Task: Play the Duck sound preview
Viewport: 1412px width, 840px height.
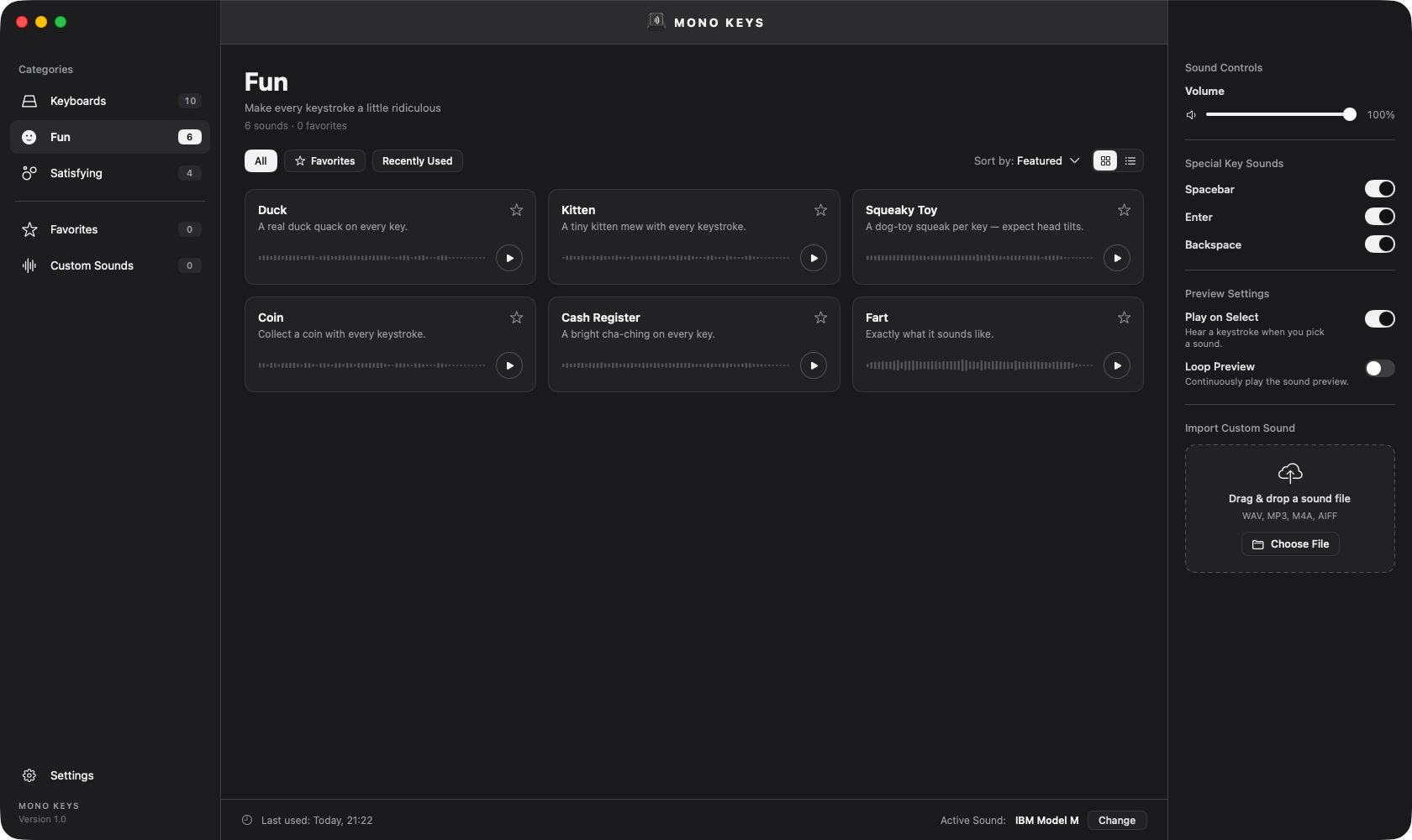Action: point(509,258)
